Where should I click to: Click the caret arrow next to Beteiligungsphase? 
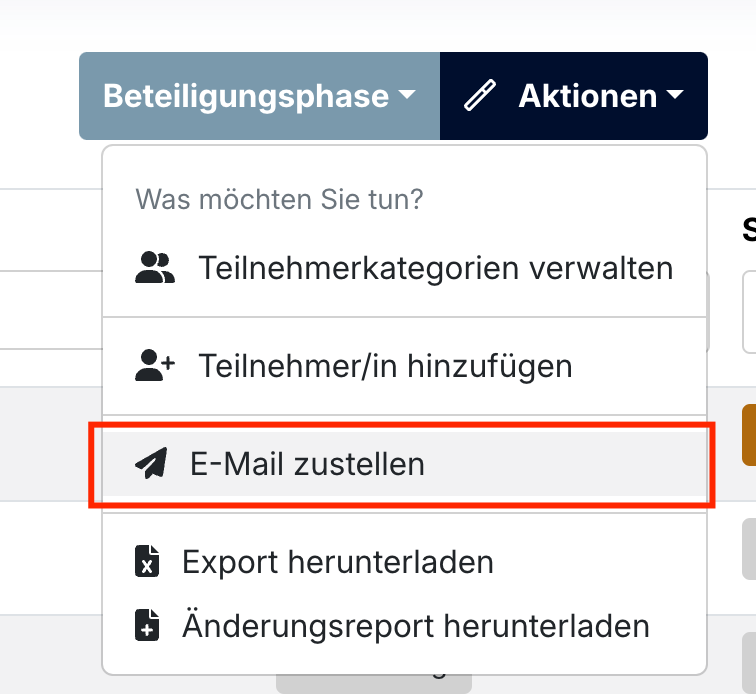pos(407,95)
